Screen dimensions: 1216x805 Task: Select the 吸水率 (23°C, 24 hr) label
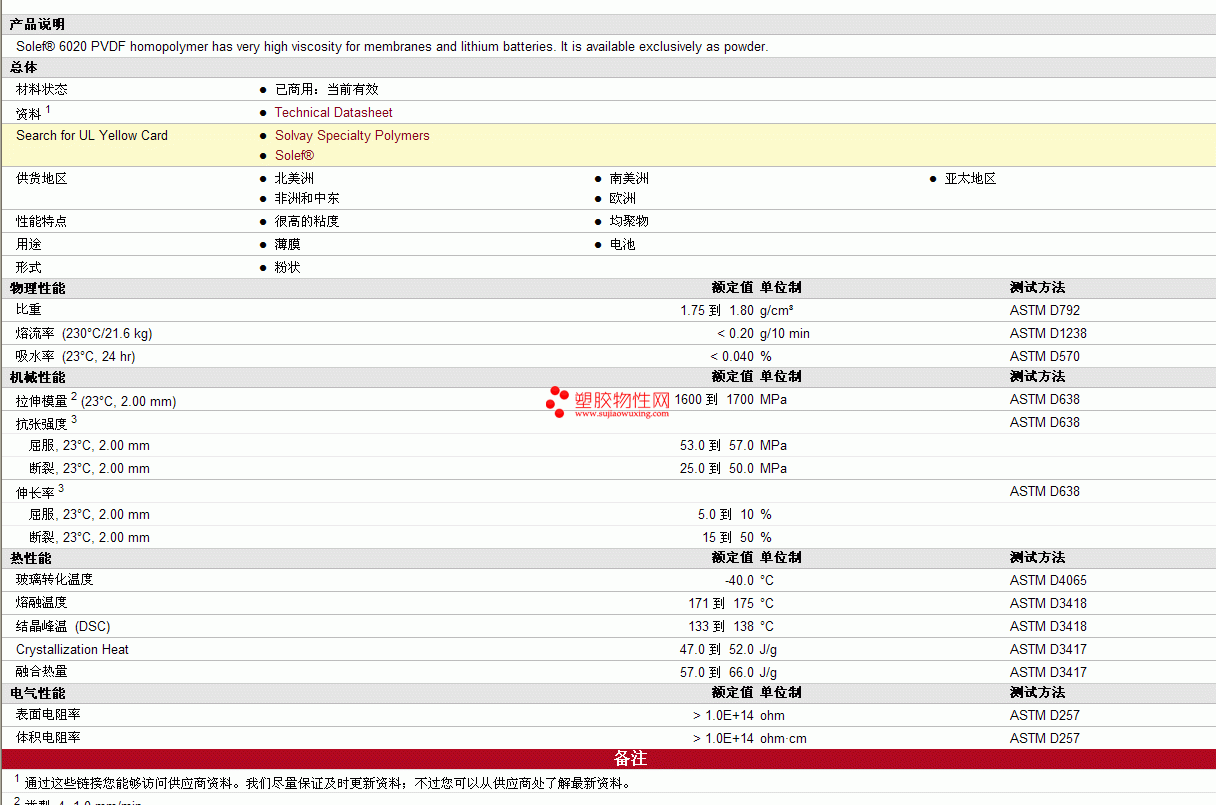pos(76,357)
